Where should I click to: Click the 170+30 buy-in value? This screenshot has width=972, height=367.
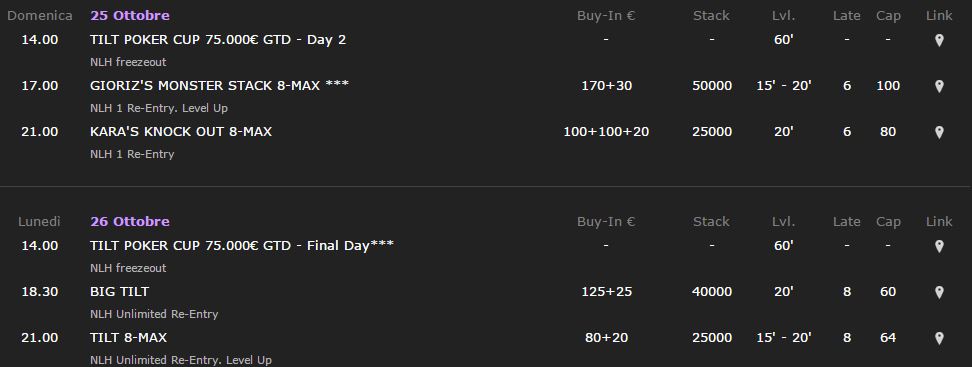(606, 86)
